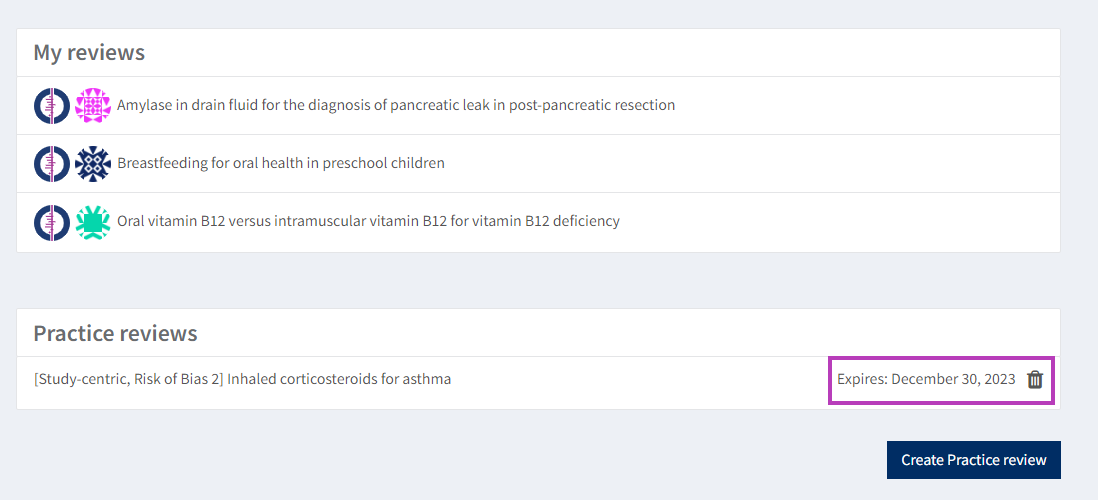1098x500 pixels.
Task: Open Breastfeeding for oral health in preschool children
Action: [281, 163]
